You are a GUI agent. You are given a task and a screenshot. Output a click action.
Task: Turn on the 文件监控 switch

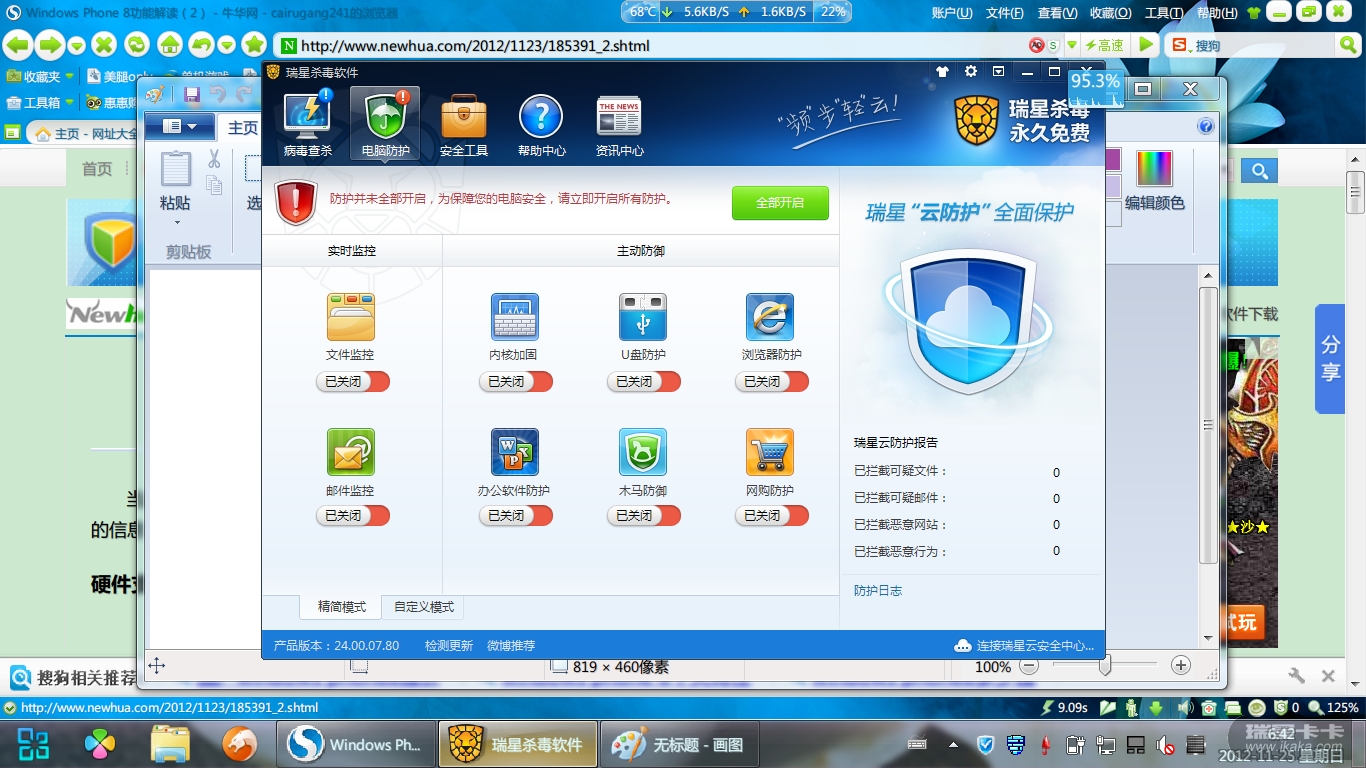[x=352, y=381]
